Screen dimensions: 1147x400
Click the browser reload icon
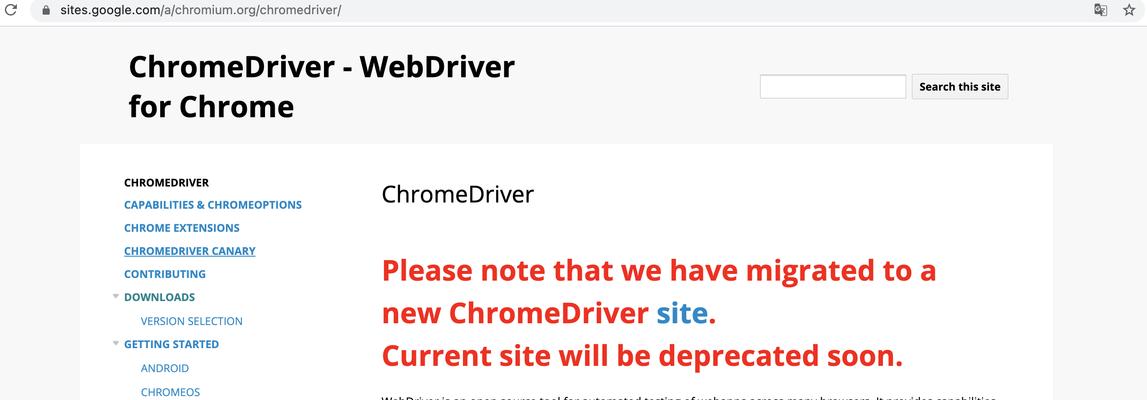(x=11, y=10)
